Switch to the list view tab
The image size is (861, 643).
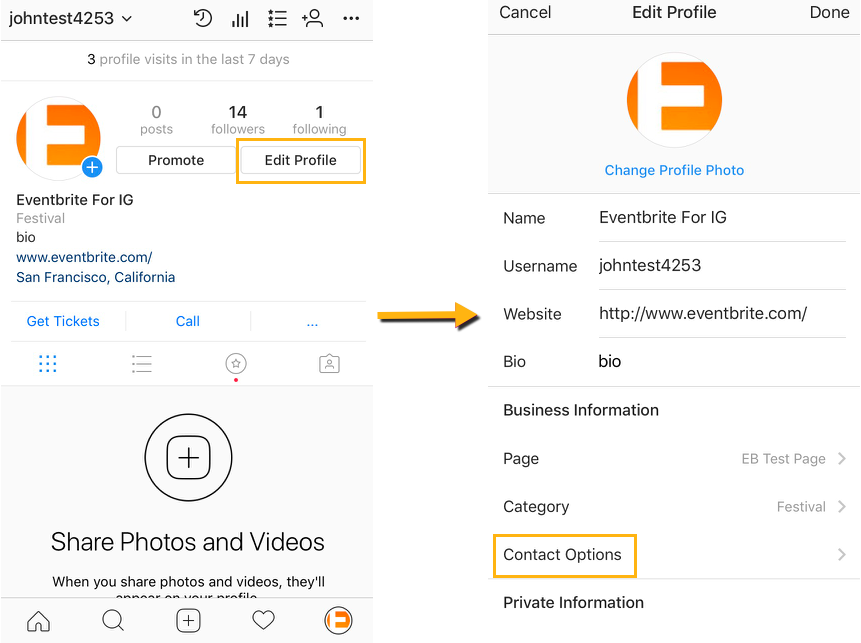142,364
